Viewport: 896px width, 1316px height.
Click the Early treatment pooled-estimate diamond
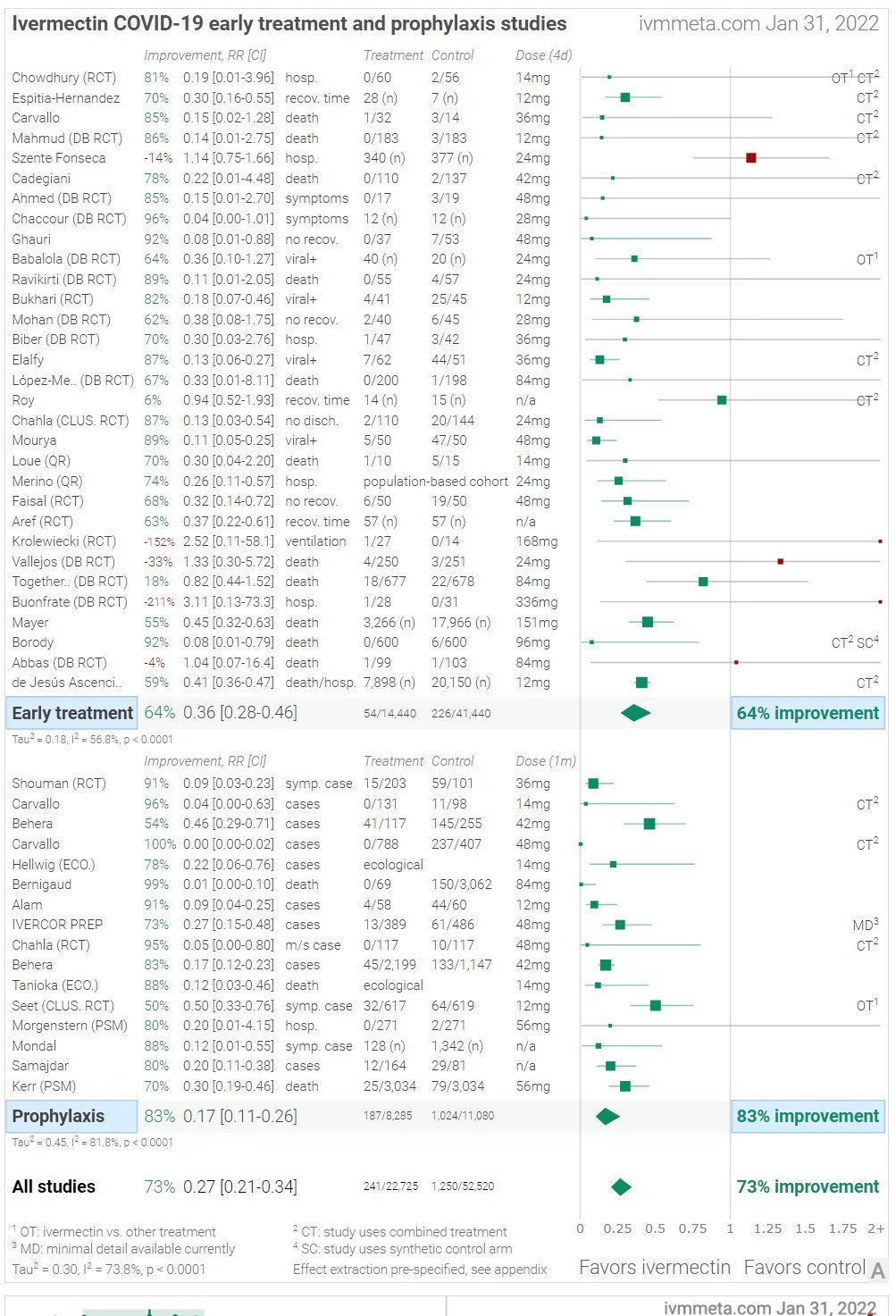pyautogui.click(x=635, y=713)
